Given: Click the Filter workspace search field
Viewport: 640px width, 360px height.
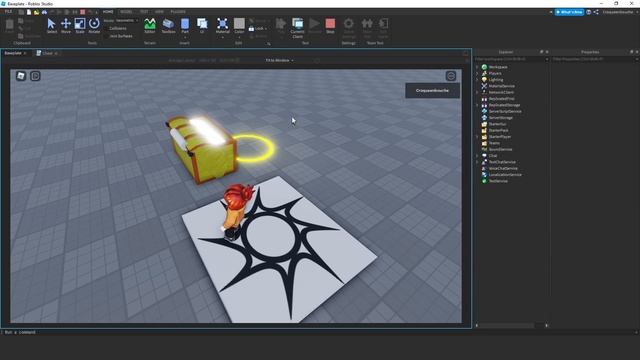Looking at the screenshot, I should pyautogui.click(x=511, y=60).
